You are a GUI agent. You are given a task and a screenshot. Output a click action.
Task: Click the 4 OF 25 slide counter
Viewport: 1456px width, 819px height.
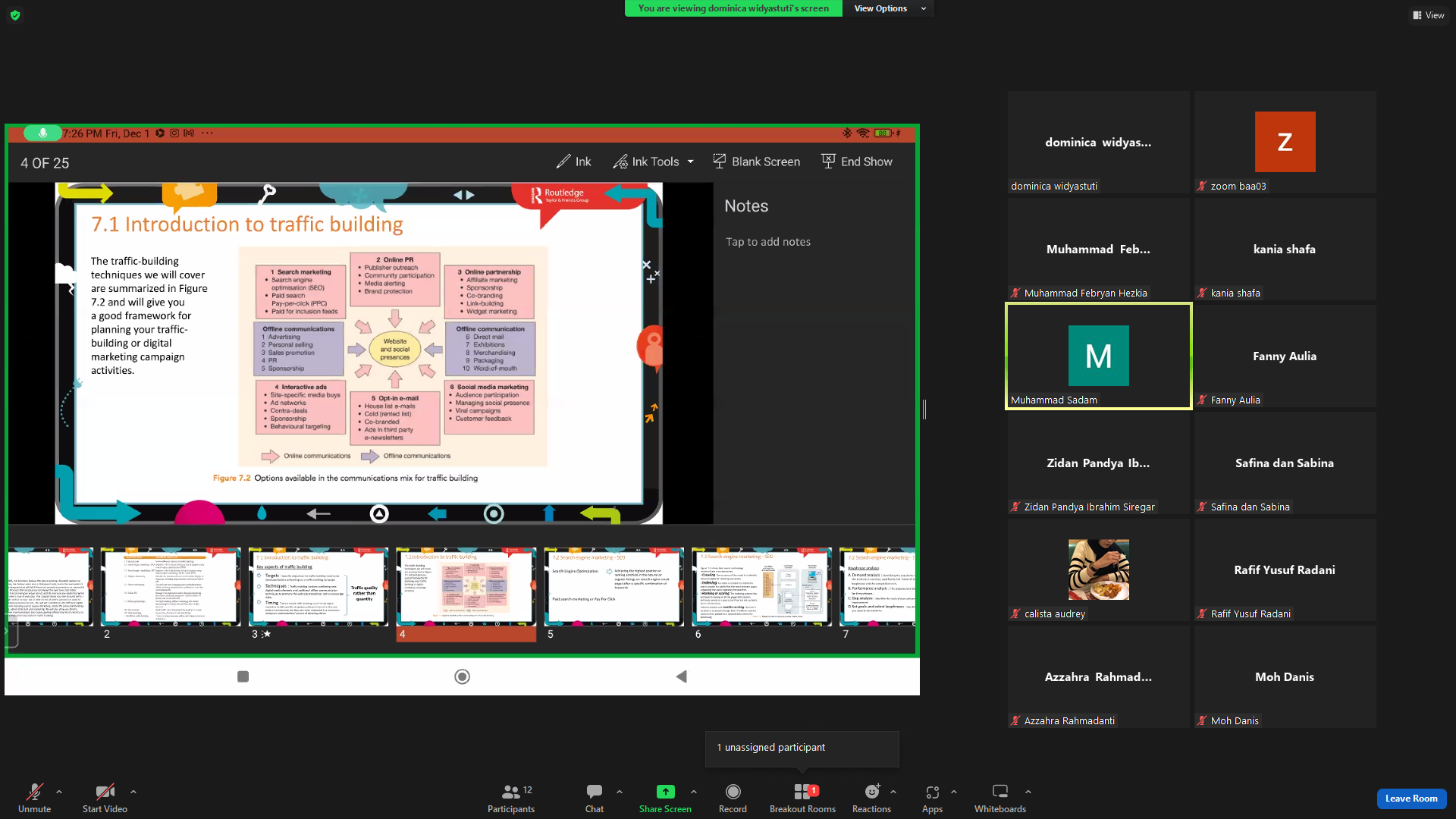(x=45, y=163)
